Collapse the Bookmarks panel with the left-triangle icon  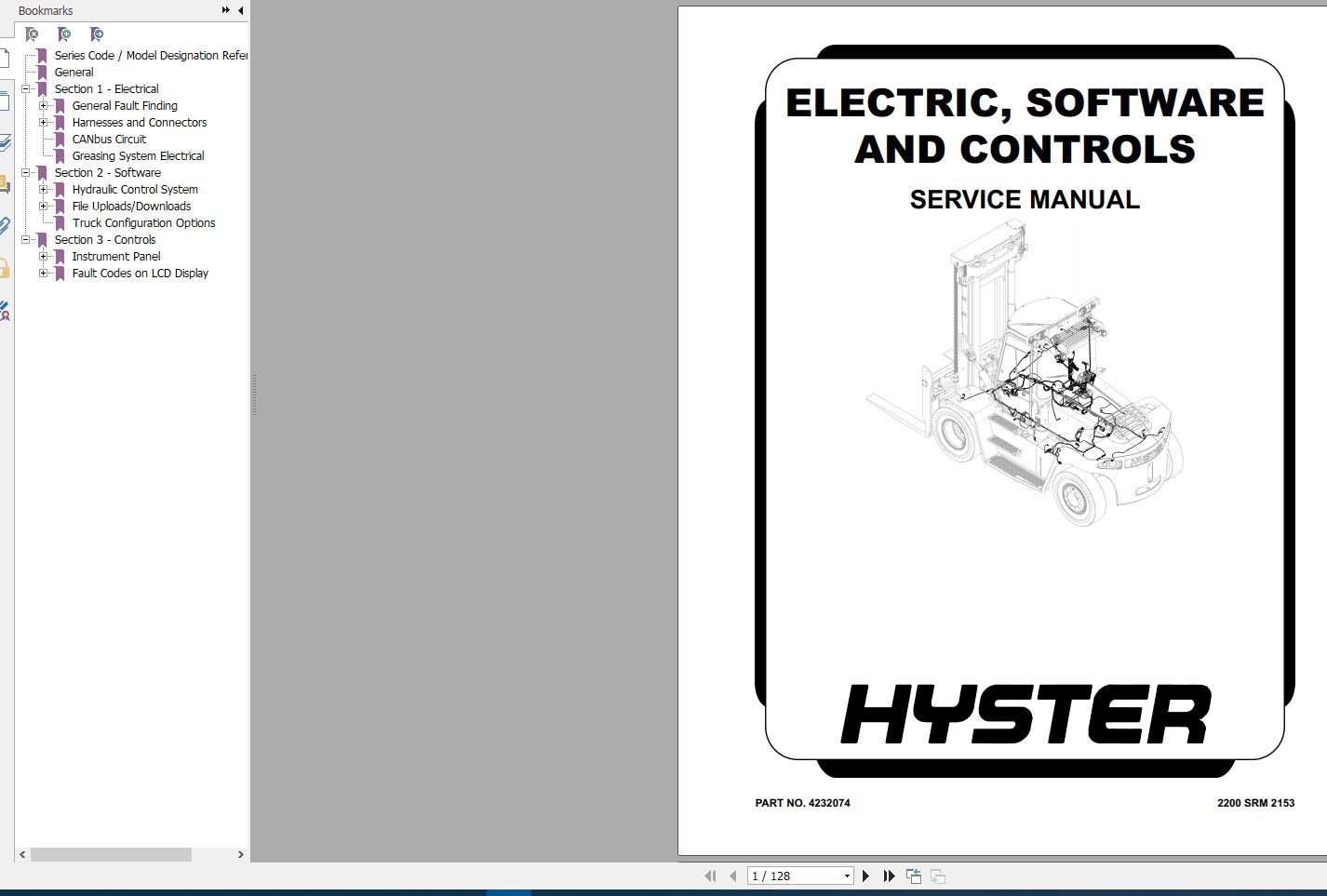pos(241,10)
